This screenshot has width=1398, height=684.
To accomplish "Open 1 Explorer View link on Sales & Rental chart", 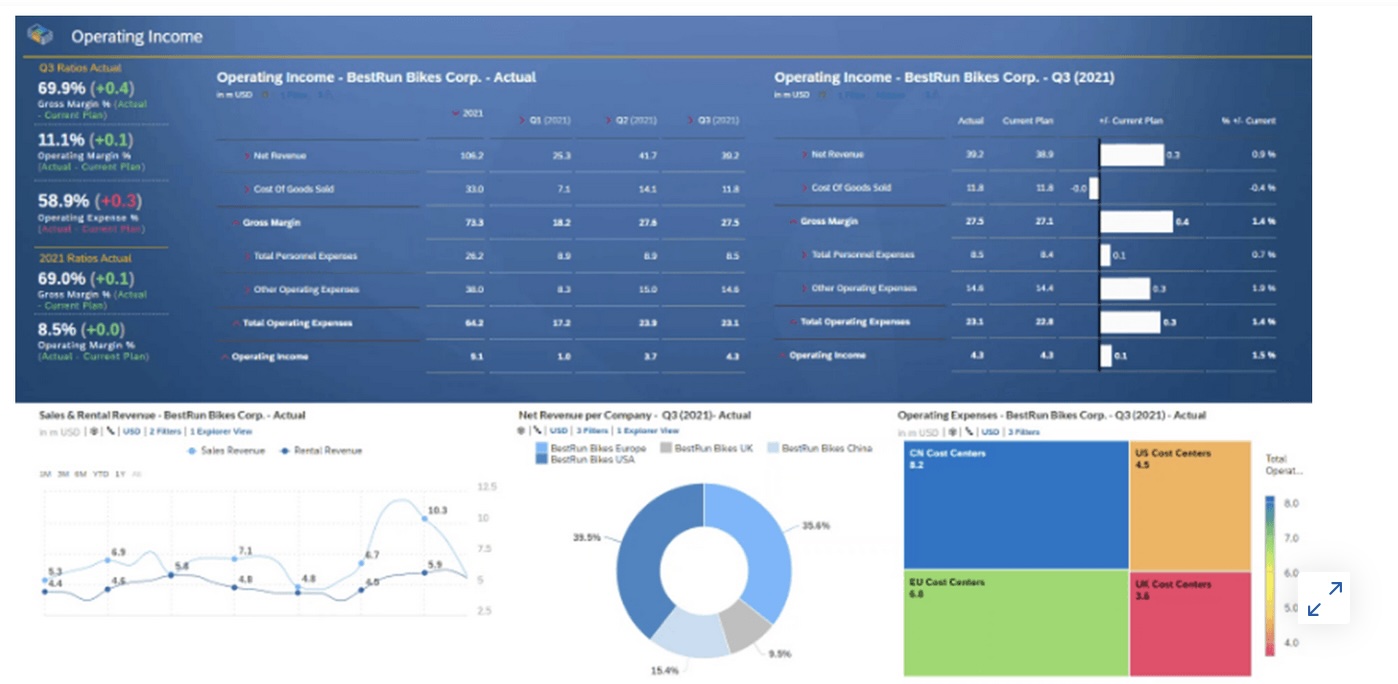I will pyautogui.click(x=221, y=432).
